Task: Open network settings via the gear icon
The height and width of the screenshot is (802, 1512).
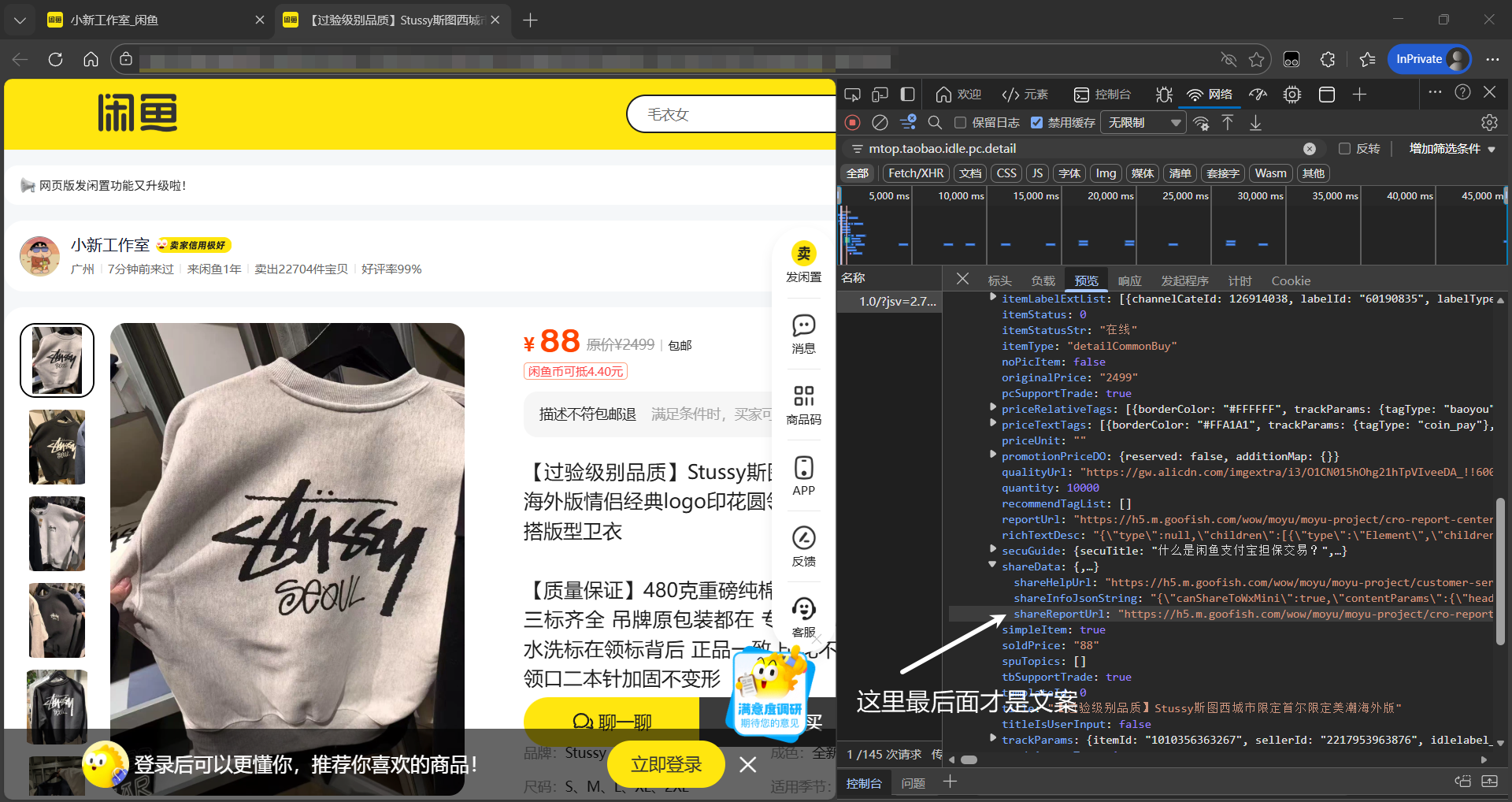Action: pyautogui.click(x=1488, y=122)
